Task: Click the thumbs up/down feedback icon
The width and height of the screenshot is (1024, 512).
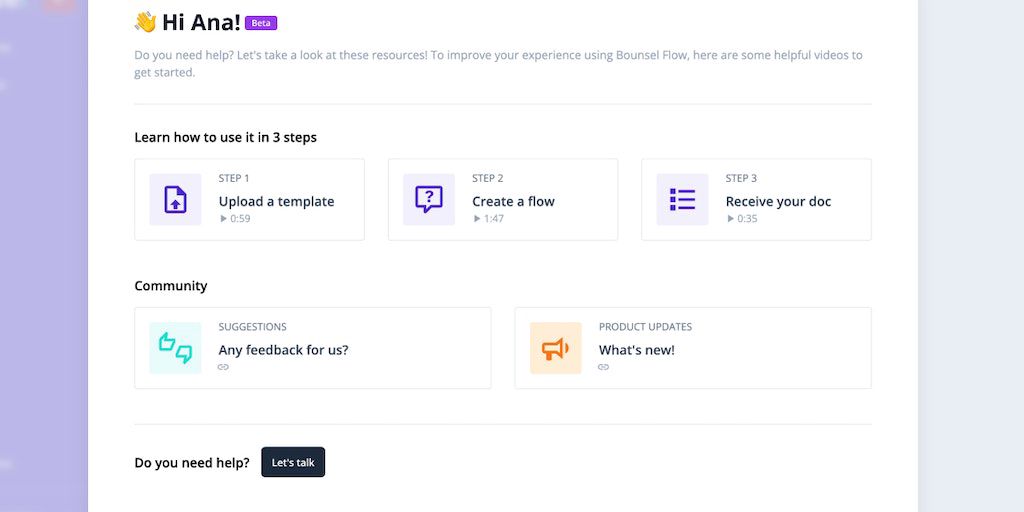Action: pyautogui.click(x=175, y=348)
